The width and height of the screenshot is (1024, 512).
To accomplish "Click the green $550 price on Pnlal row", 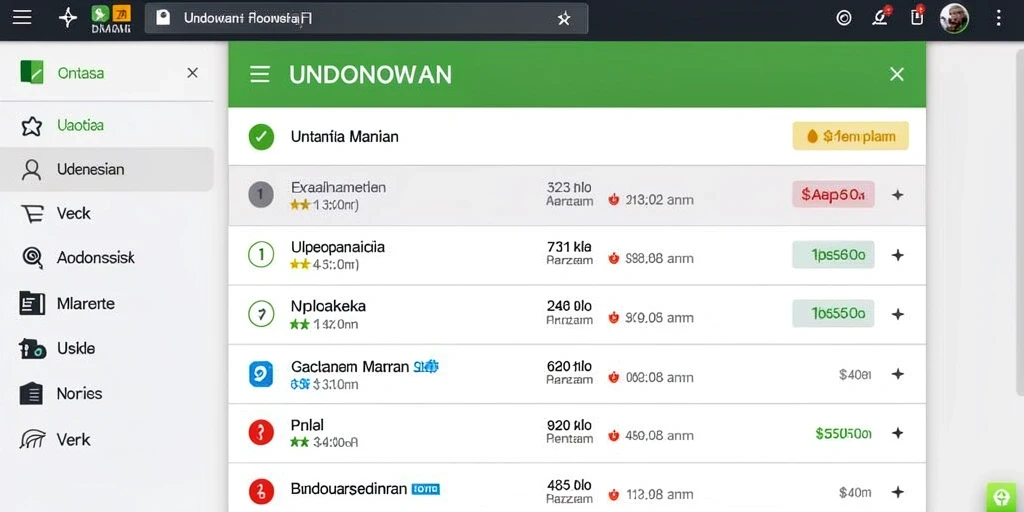I will (x=843, y=433).
